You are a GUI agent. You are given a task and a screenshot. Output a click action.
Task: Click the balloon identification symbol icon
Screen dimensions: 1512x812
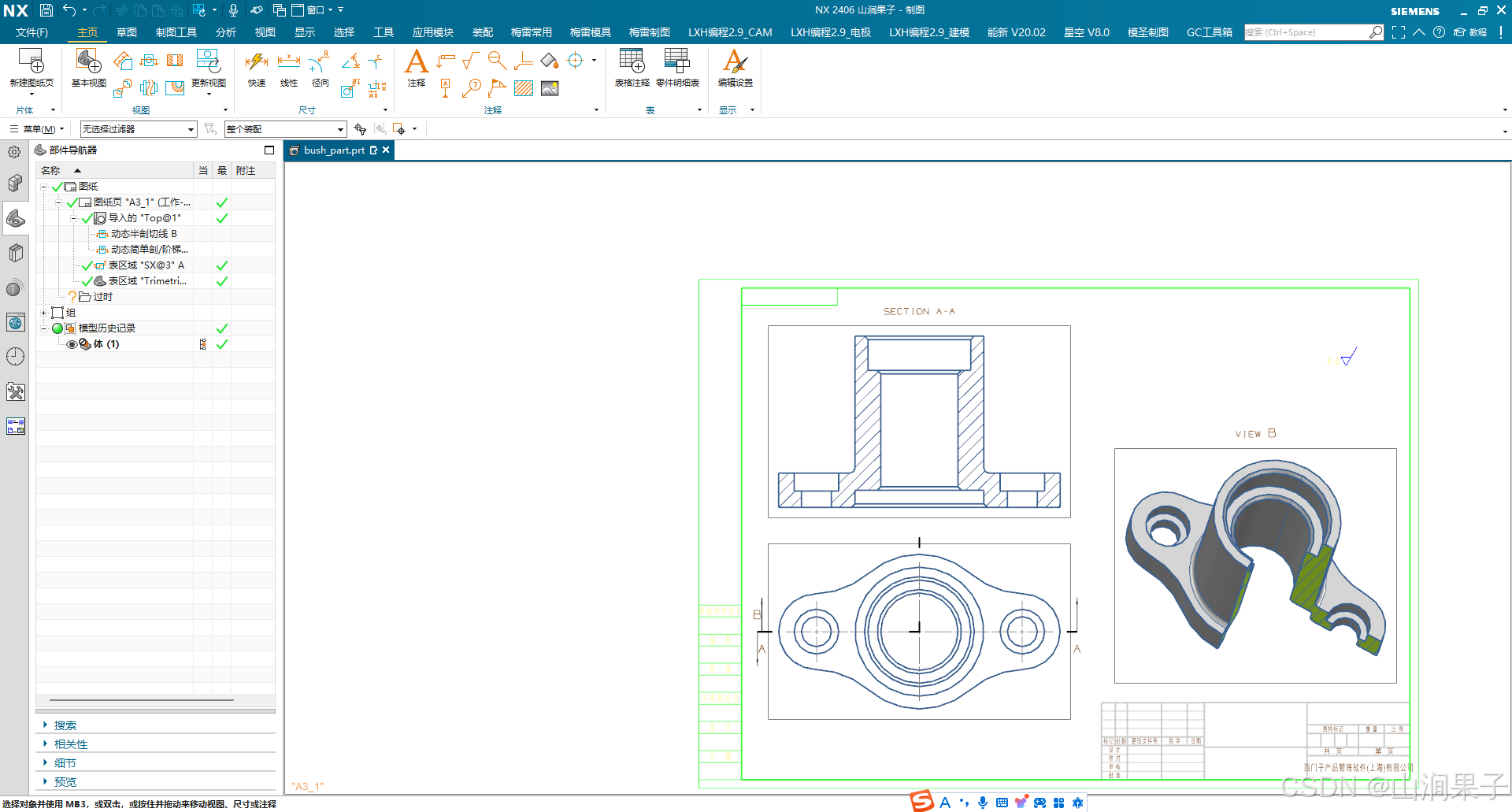coord(472,88)
